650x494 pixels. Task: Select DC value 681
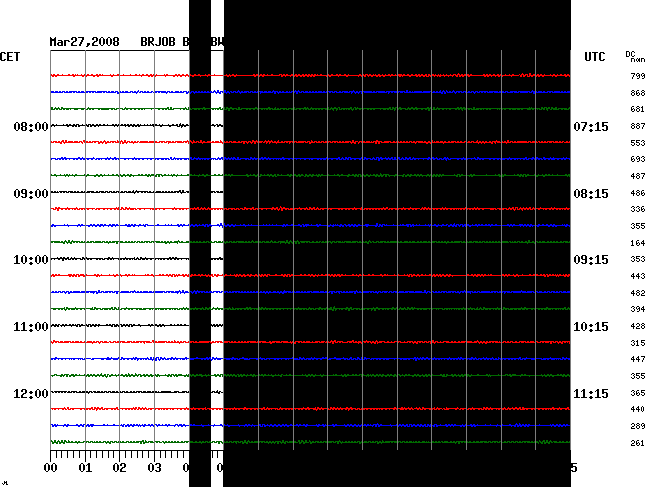(x=638, y=109)
